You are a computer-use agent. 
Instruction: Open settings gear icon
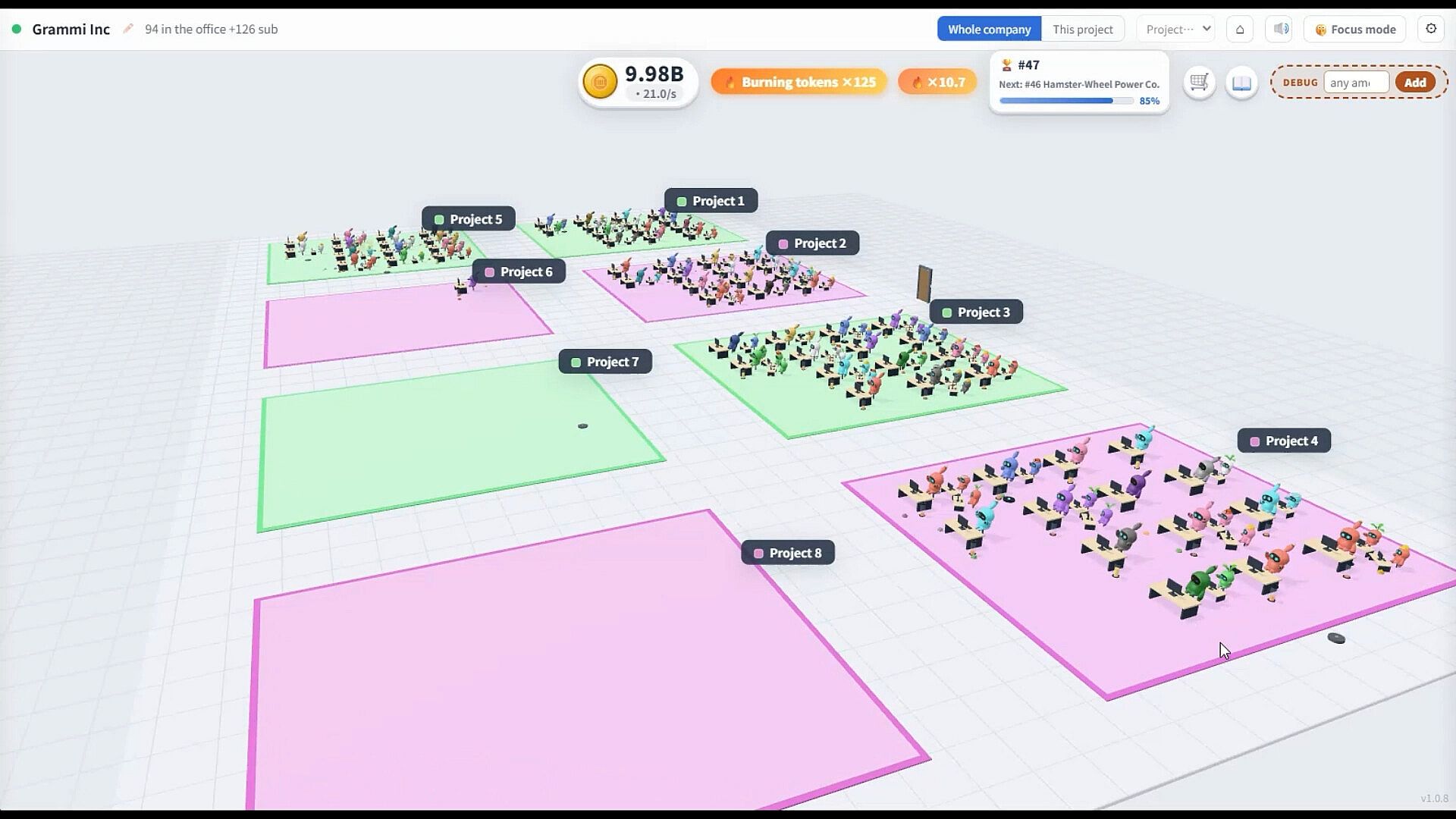(1431, 29)
